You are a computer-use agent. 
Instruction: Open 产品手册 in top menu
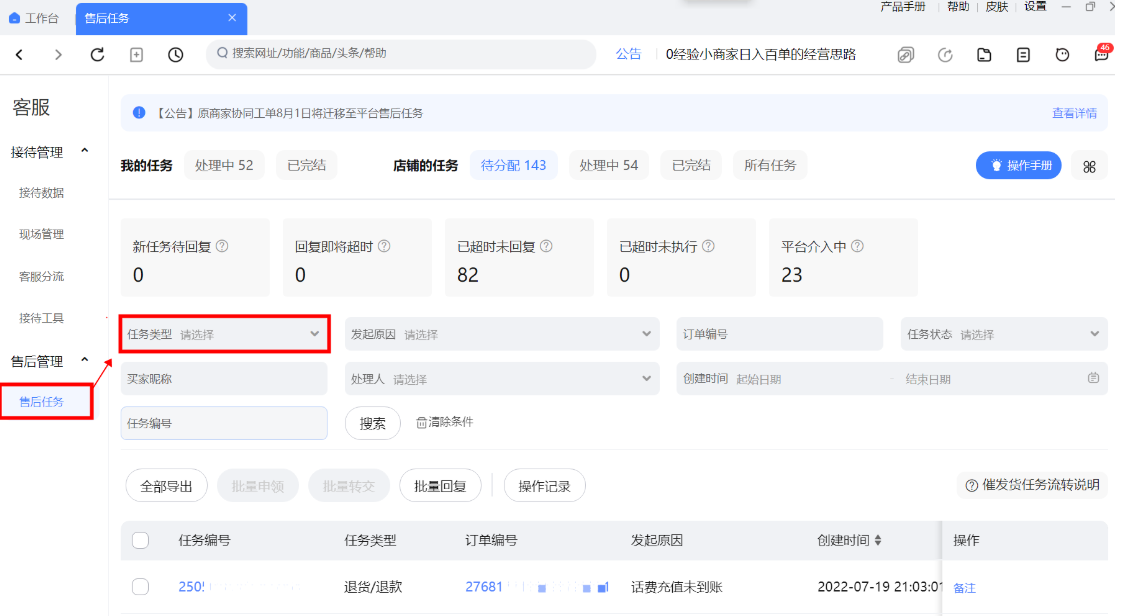903,6
